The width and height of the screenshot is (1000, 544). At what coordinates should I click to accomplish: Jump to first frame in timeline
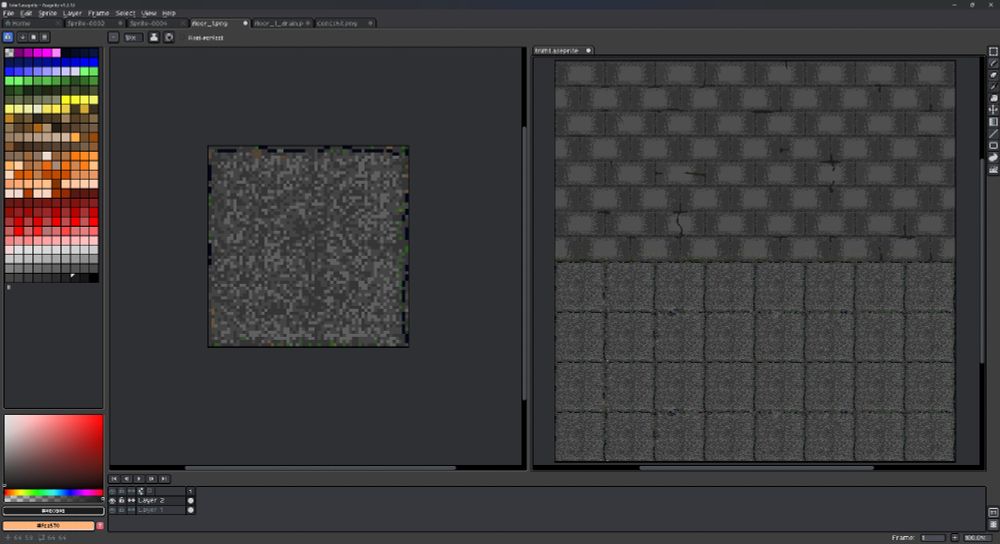pos(114,479)
